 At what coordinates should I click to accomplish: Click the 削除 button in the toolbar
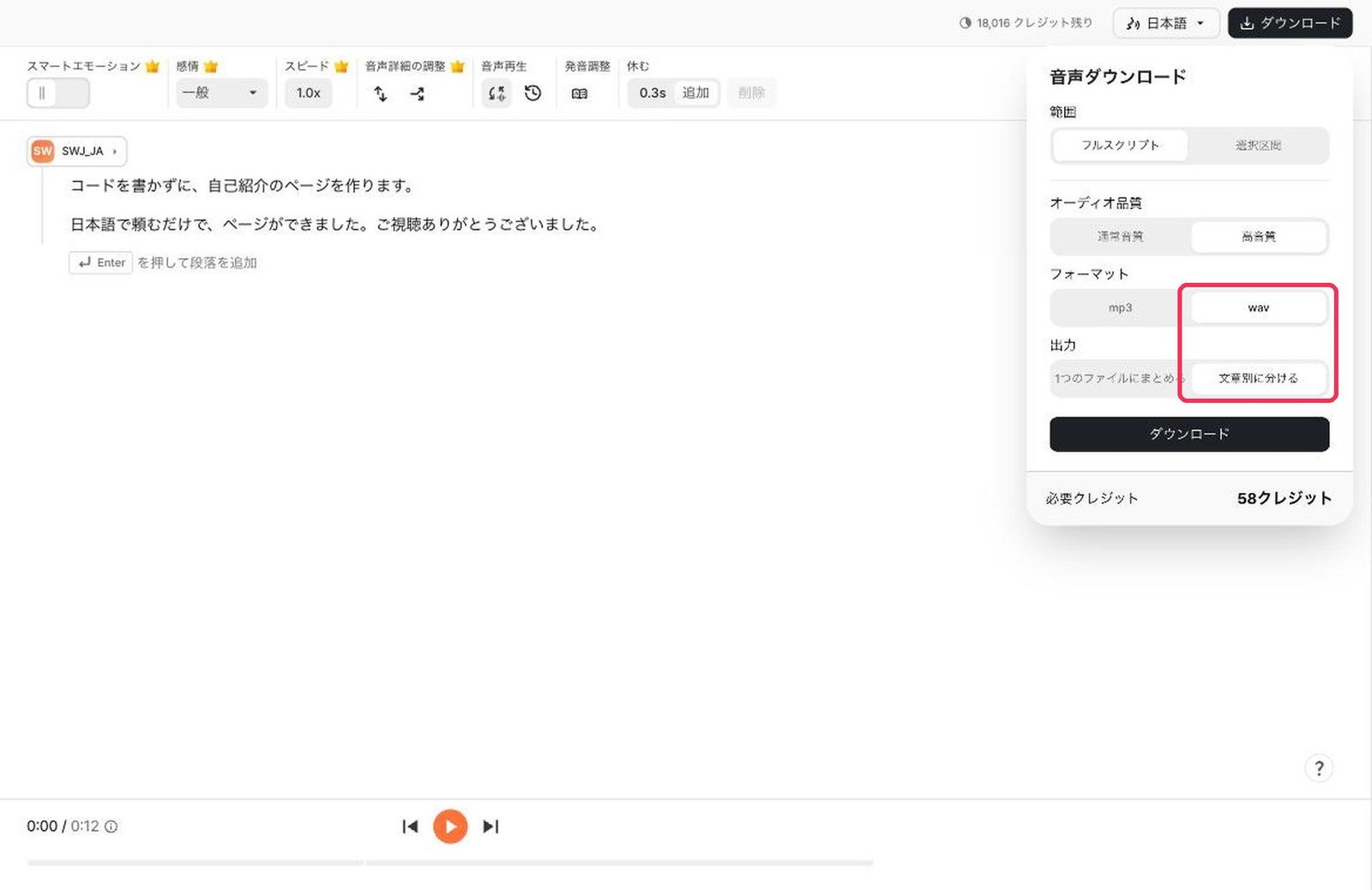pyautogui.click(x=751, y=93)
